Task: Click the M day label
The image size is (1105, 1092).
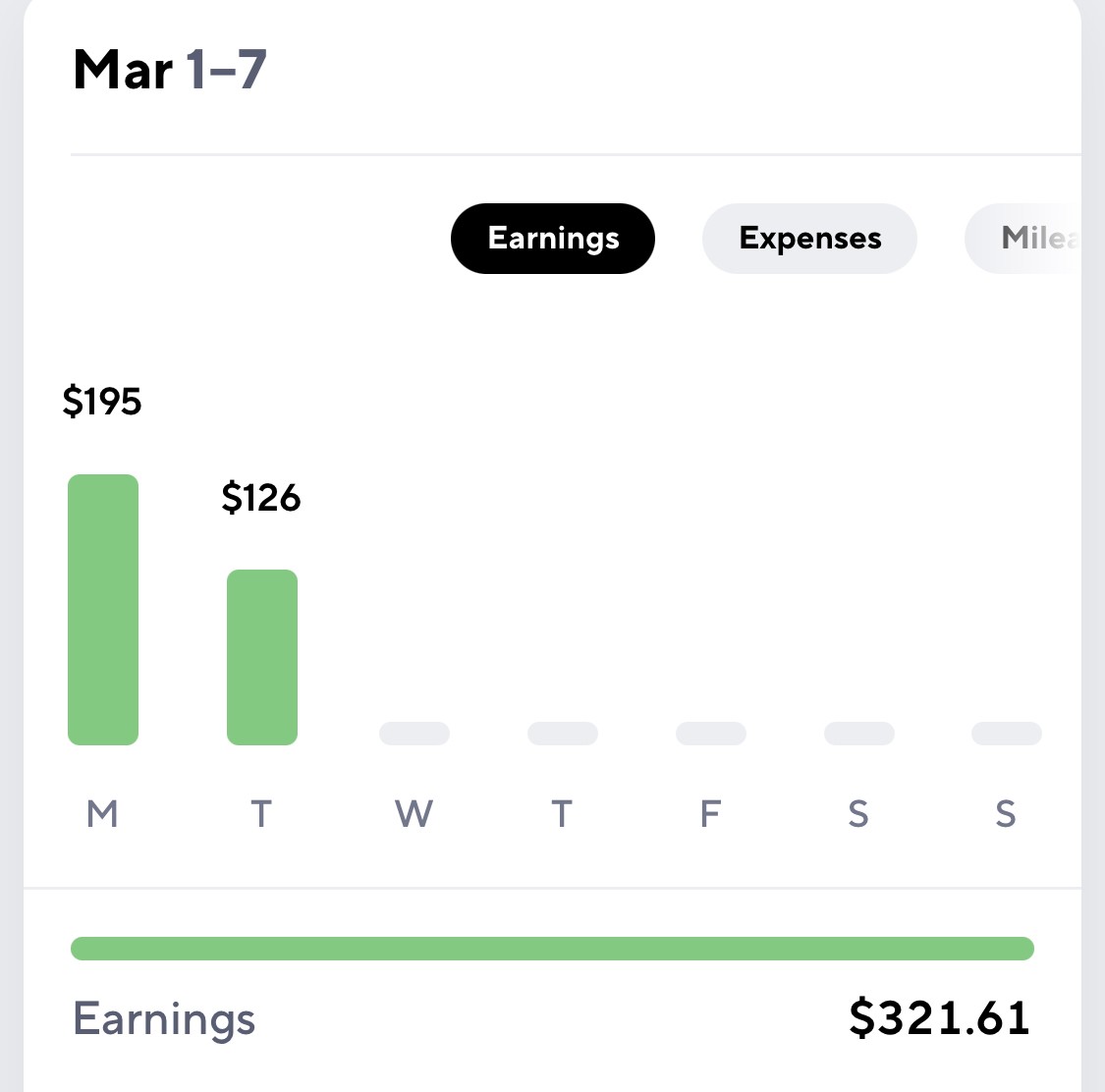Action: click(102, 814)
